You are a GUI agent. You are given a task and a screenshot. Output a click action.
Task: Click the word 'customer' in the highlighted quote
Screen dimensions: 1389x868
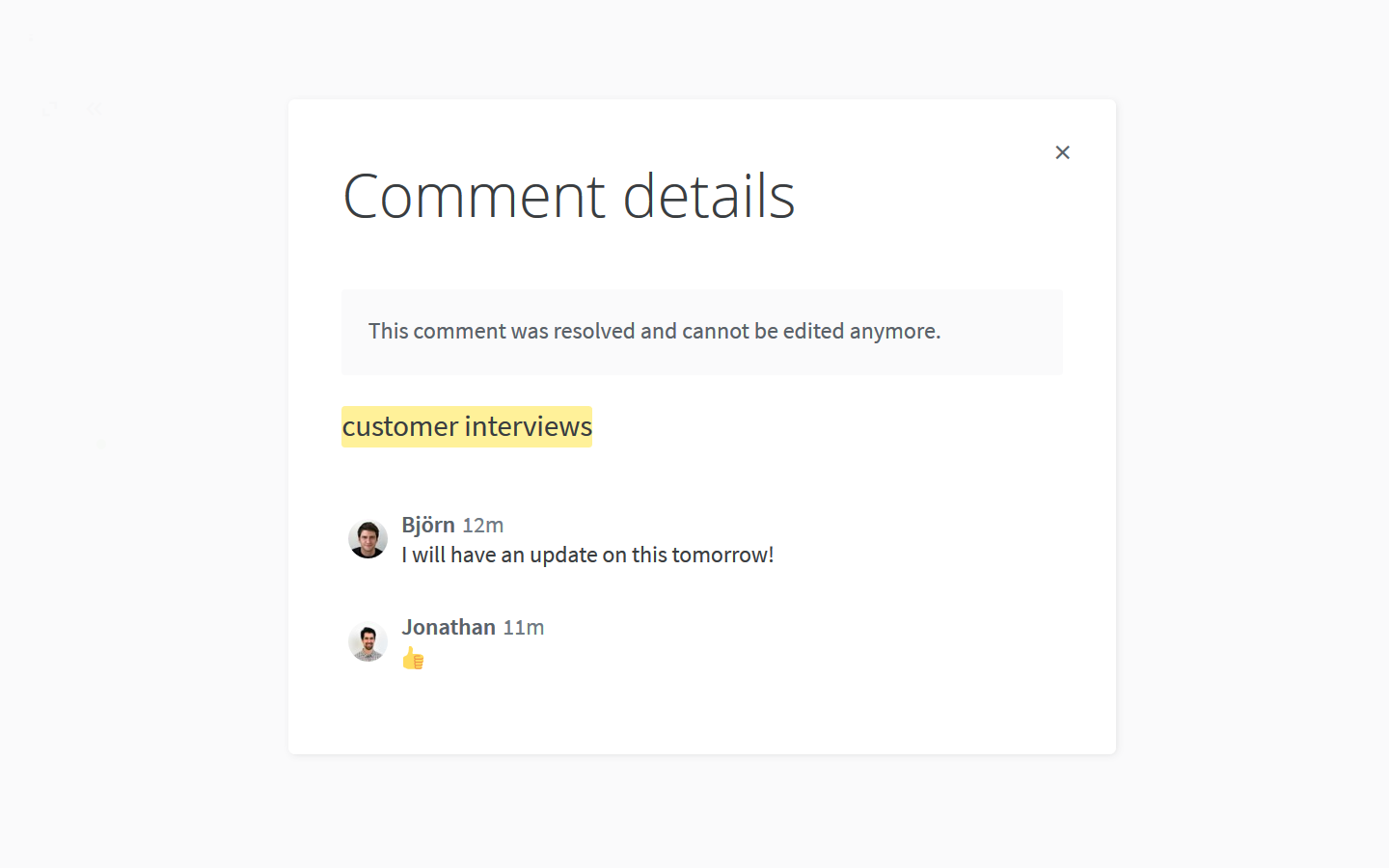pos(400,426)
